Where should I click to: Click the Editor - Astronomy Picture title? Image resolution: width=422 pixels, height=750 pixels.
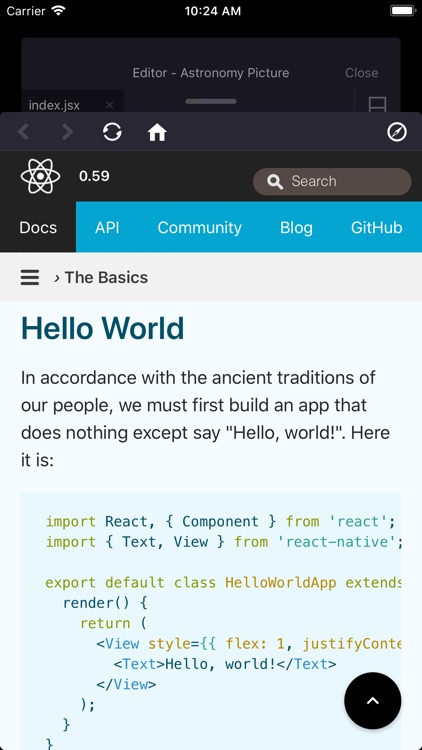[x=211, y=73]
